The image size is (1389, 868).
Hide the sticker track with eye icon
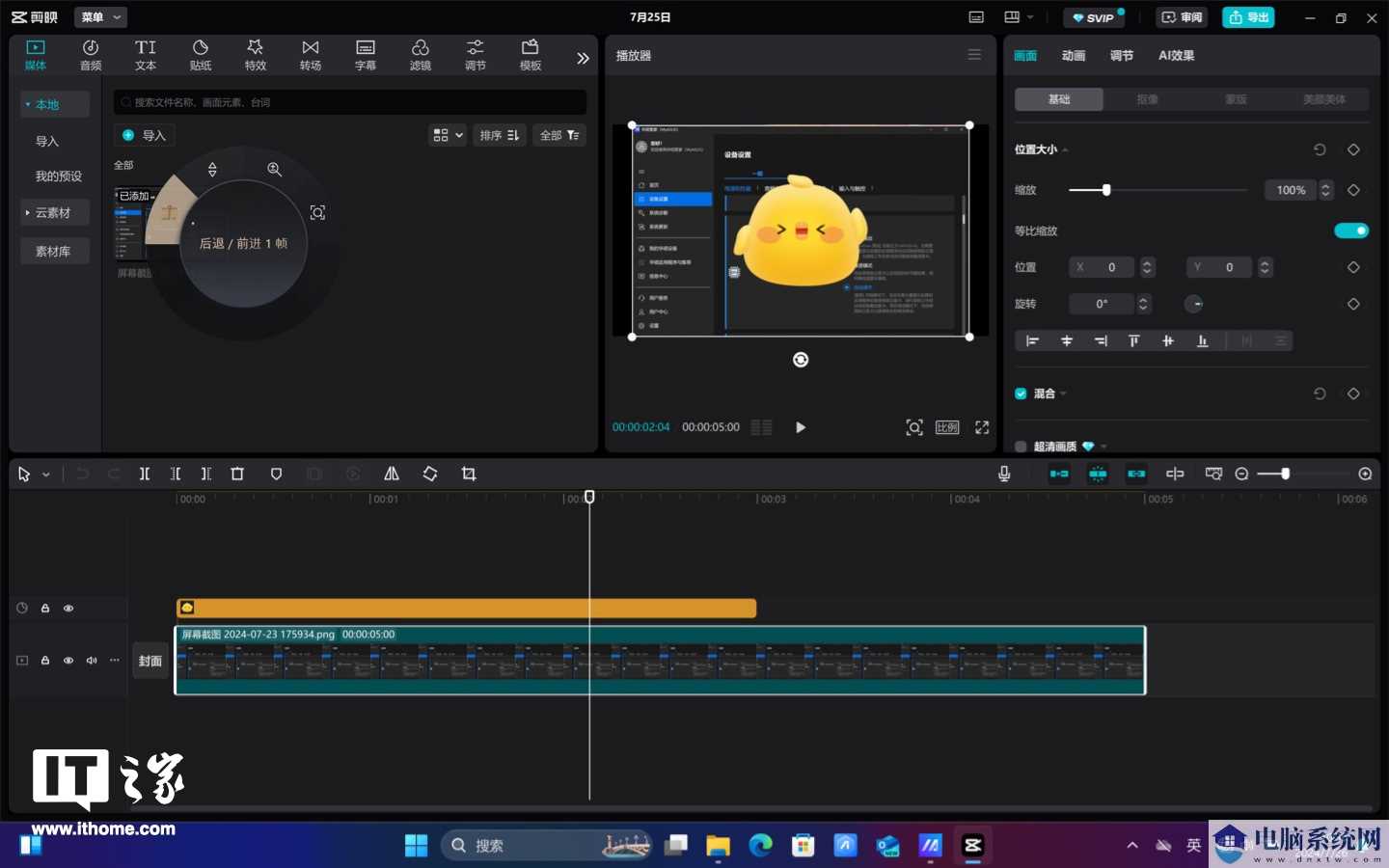click(x=68, y=609)
